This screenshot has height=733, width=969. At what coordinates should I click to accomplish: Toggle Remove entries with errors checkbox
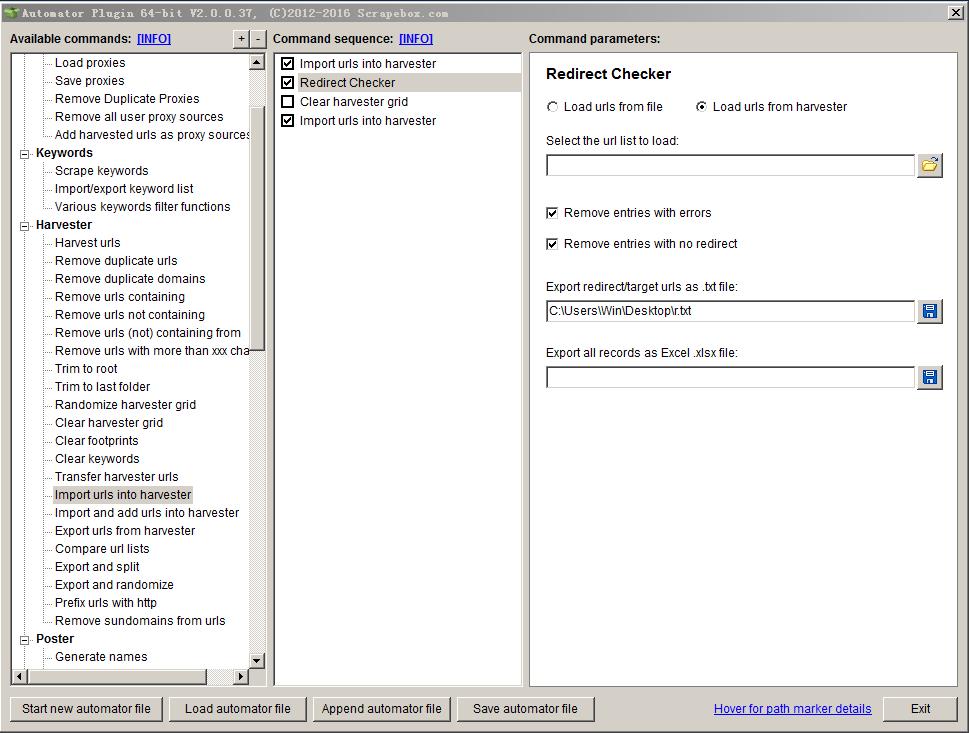tap(552, 213)
